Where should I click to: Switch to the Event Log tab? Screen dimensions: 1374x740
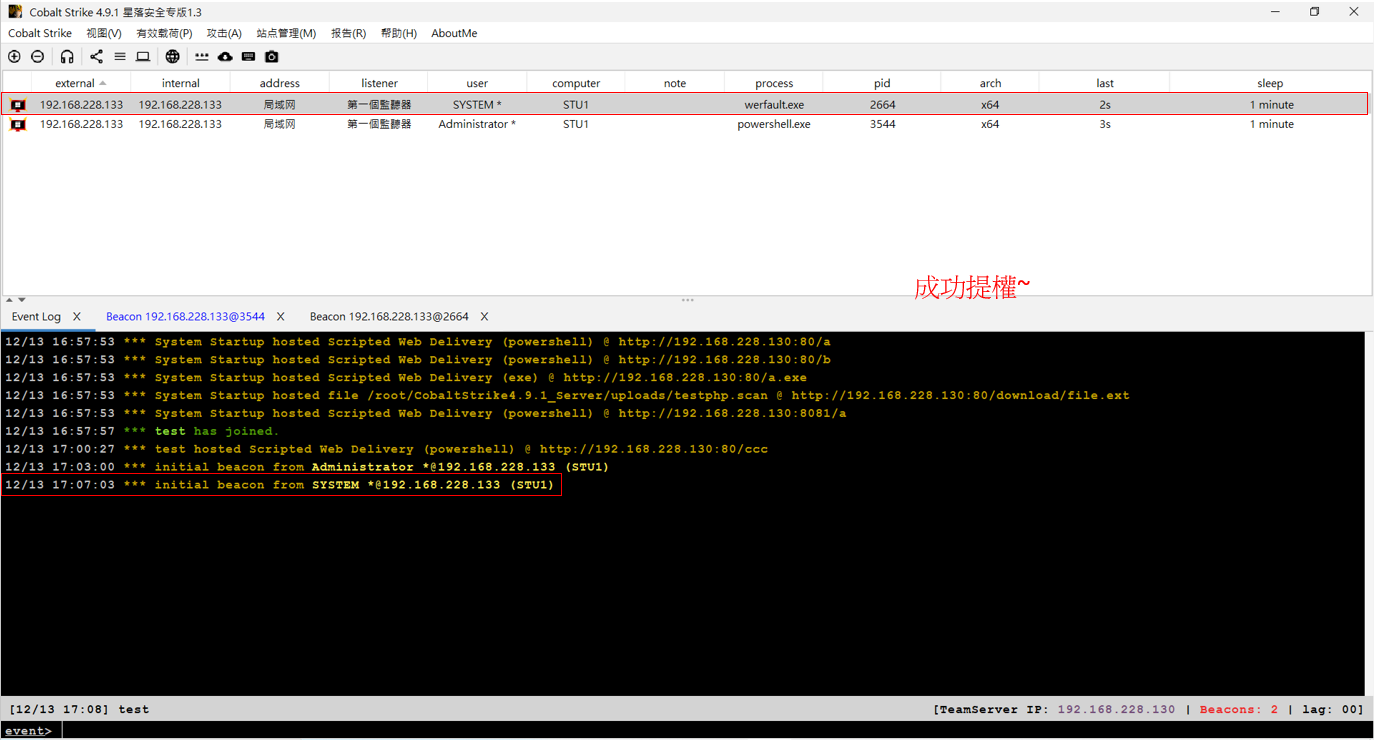click(36, 317)
